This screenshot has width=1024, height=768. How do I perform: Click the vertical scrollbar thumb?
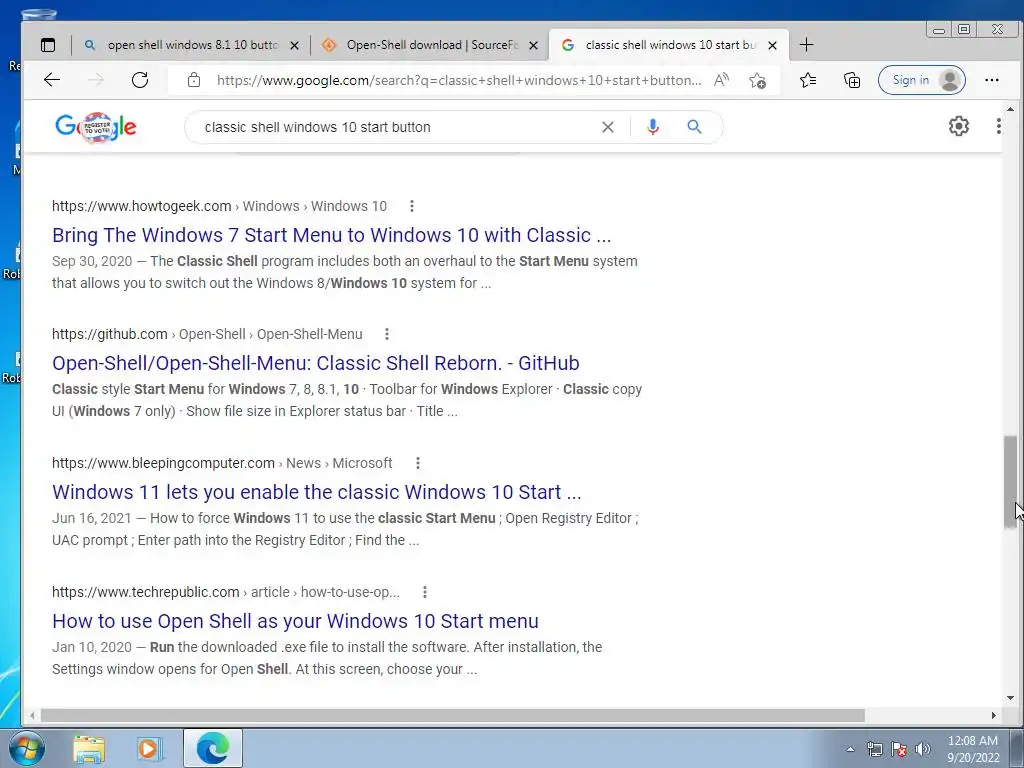[1010, 482]
